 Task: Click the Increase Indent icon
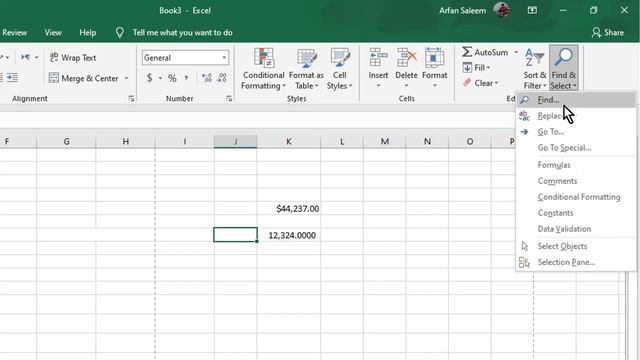point(12,78)
